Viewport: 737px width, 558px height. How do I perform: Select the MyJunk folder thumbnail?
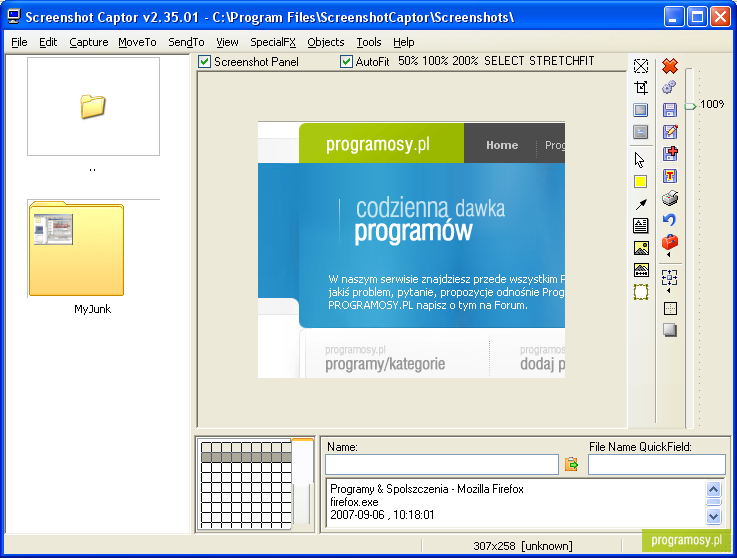tap(77, 249)
